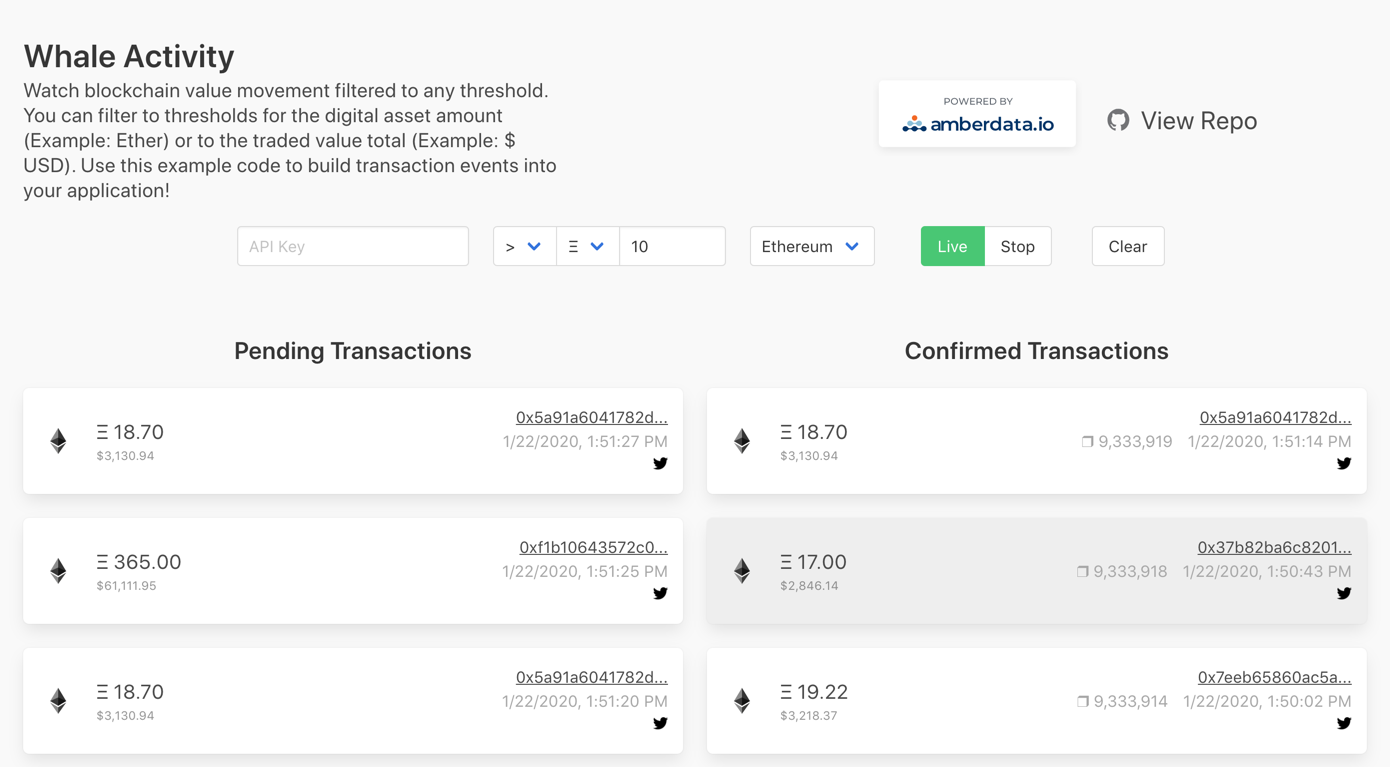Focus the API Key input field
1390x767 pixels.
353,246
